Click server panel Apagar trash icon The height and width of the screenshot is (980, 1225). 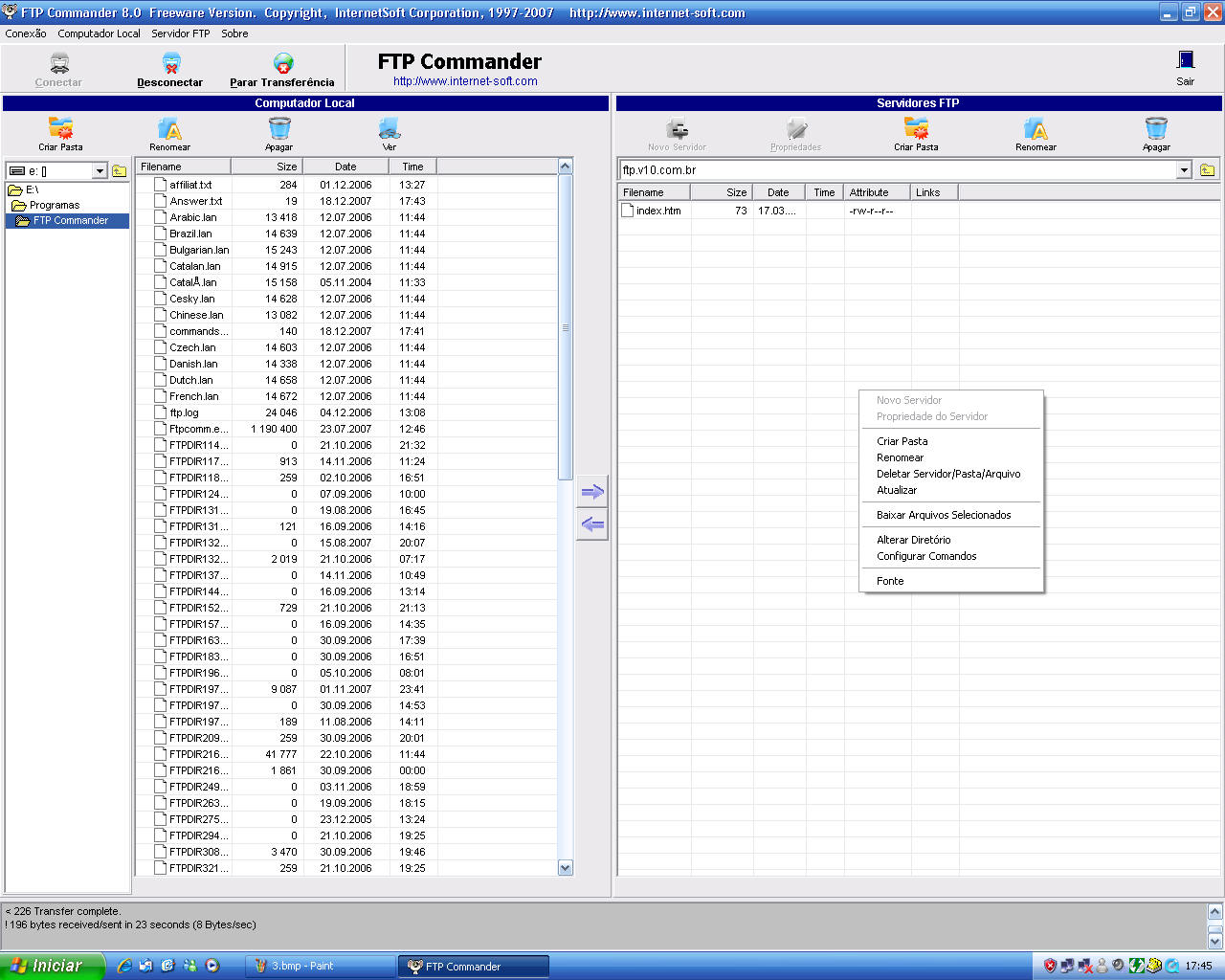point(1156,129)
